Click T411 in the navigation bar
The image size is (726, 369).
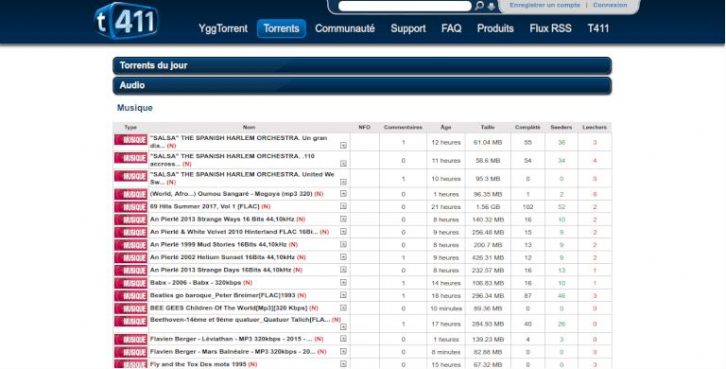tap(598, 29)
